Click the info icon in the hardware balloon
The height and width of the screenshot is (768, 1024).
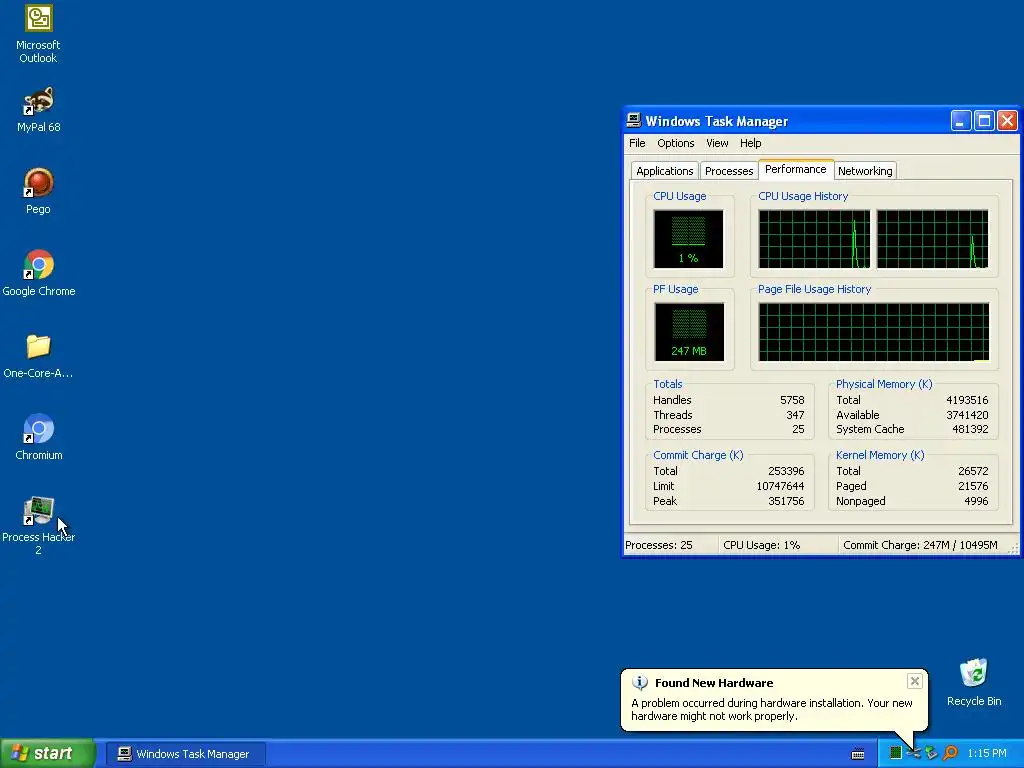click(x=640, y=683)
